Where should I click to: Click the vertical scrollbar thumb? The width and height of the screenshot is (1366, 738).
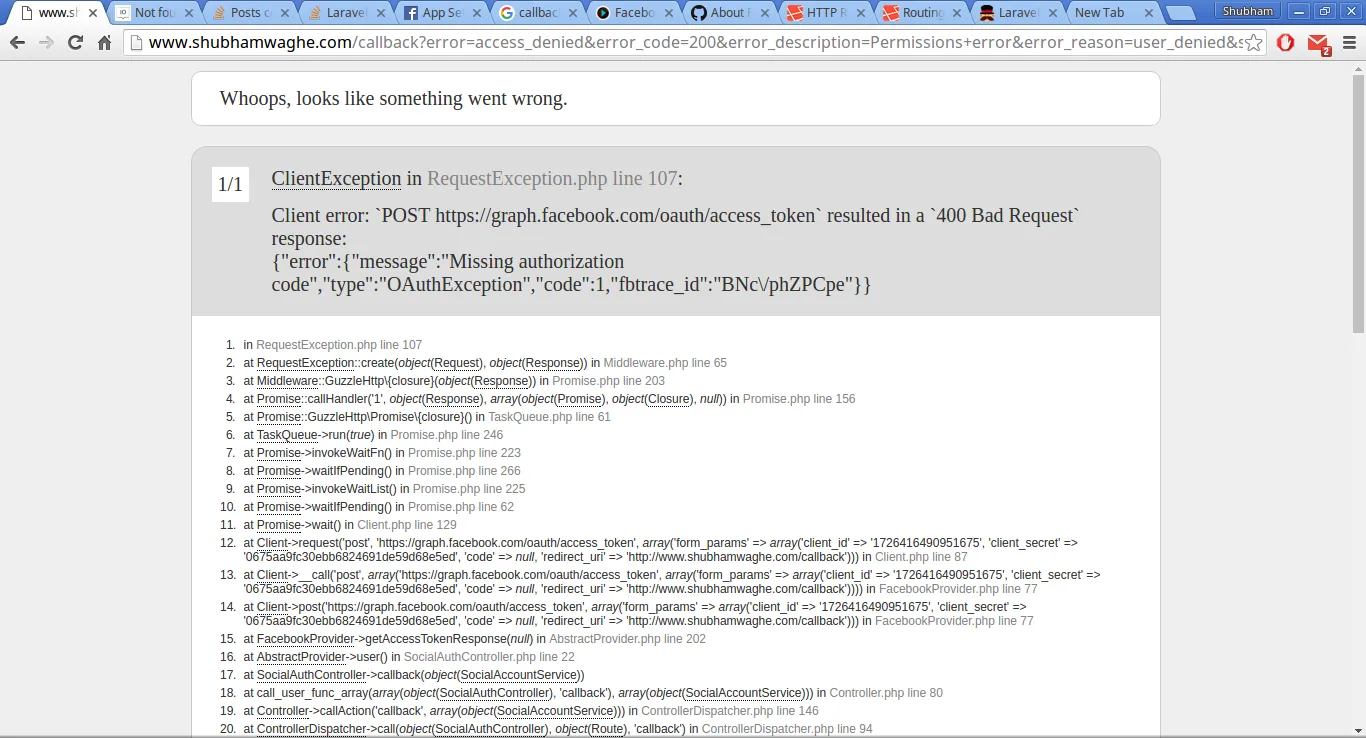point(1358,205)
